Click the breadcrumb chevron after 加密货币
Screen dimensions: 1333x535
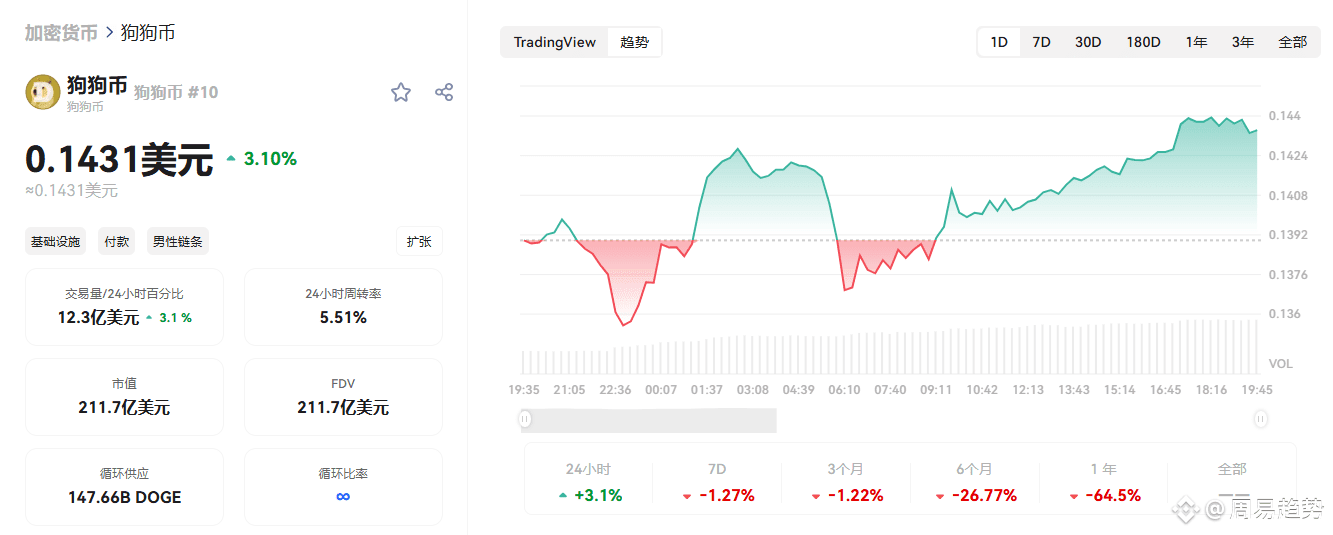[109, 33]
